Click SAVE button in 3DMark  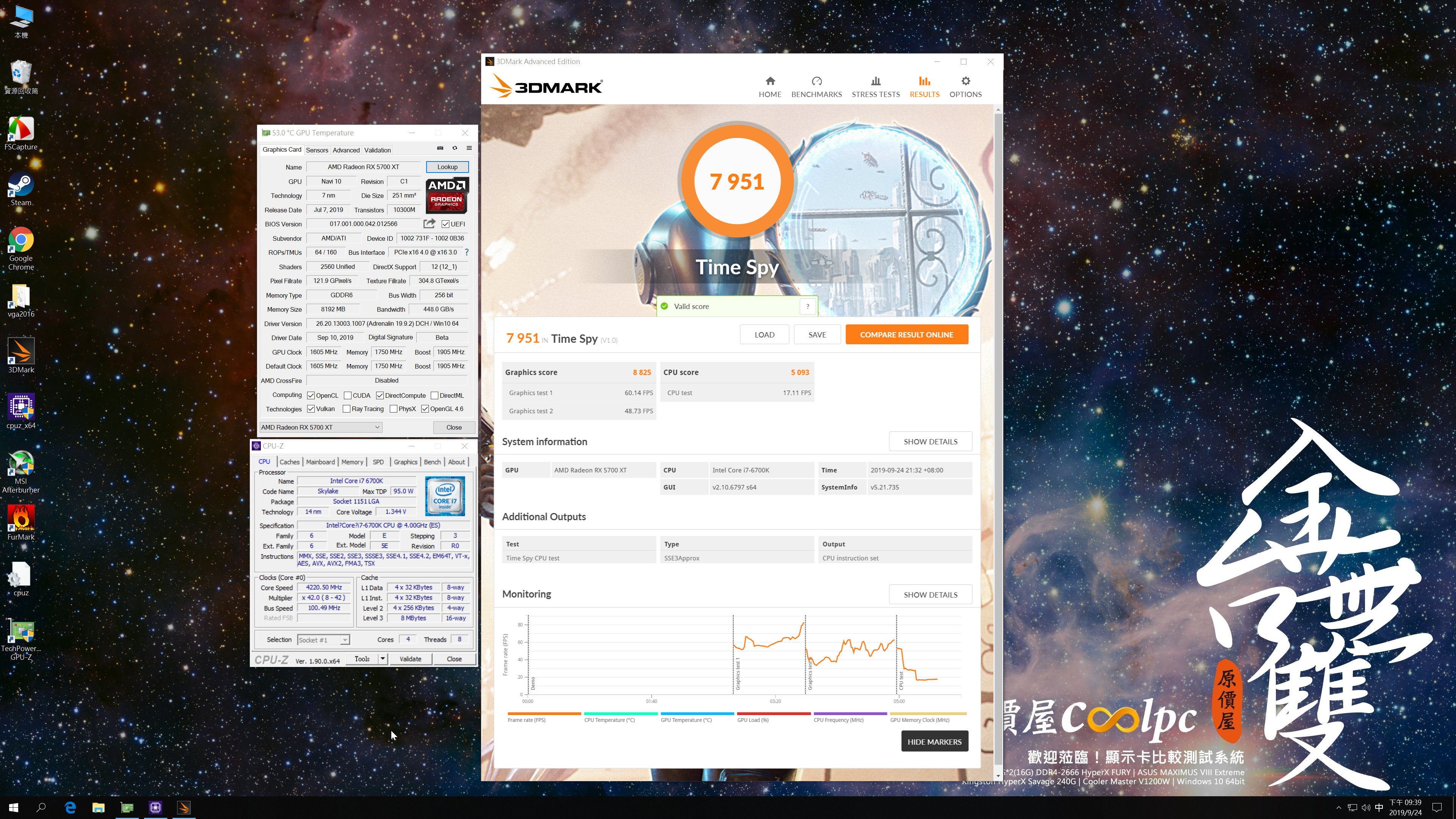click(x=817, y=334)
